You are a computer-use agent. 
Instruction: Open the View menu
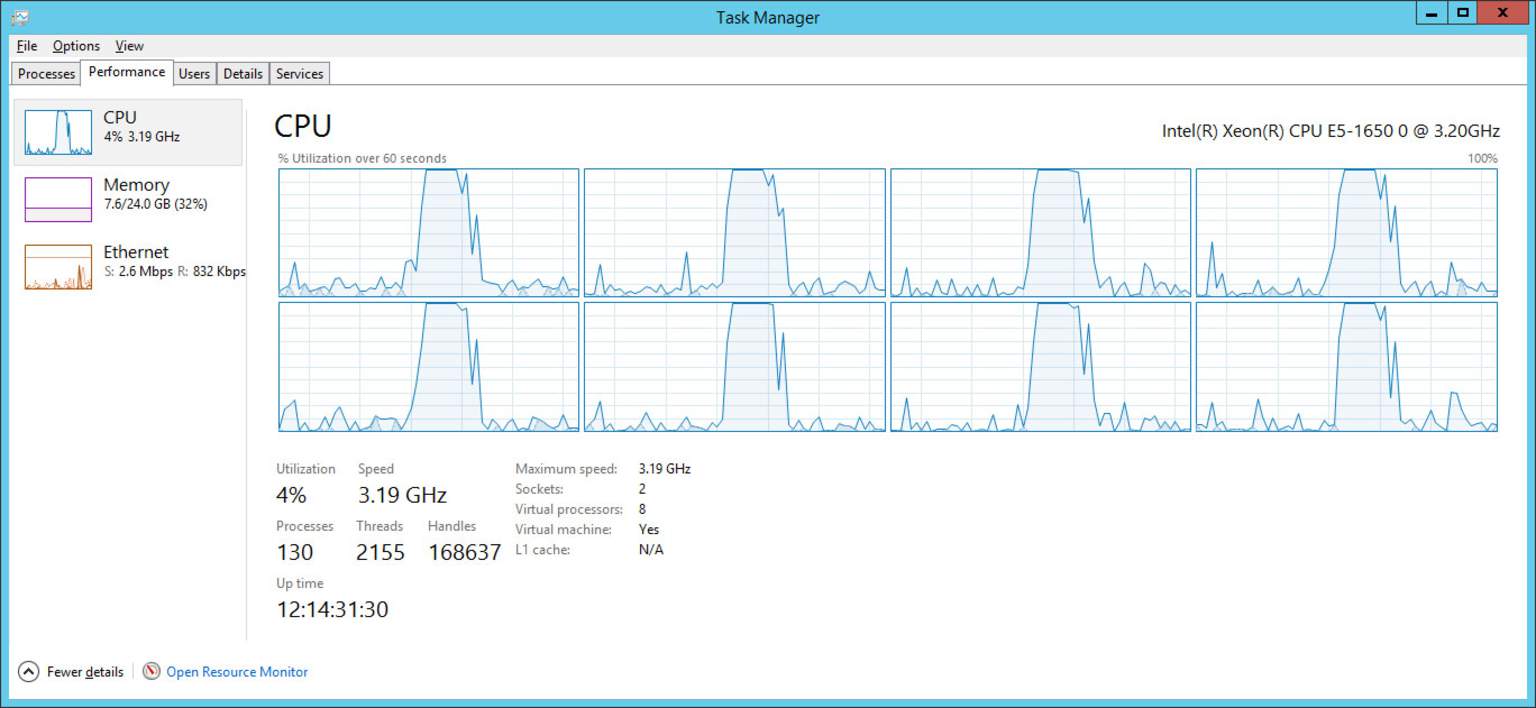(129, 46)
